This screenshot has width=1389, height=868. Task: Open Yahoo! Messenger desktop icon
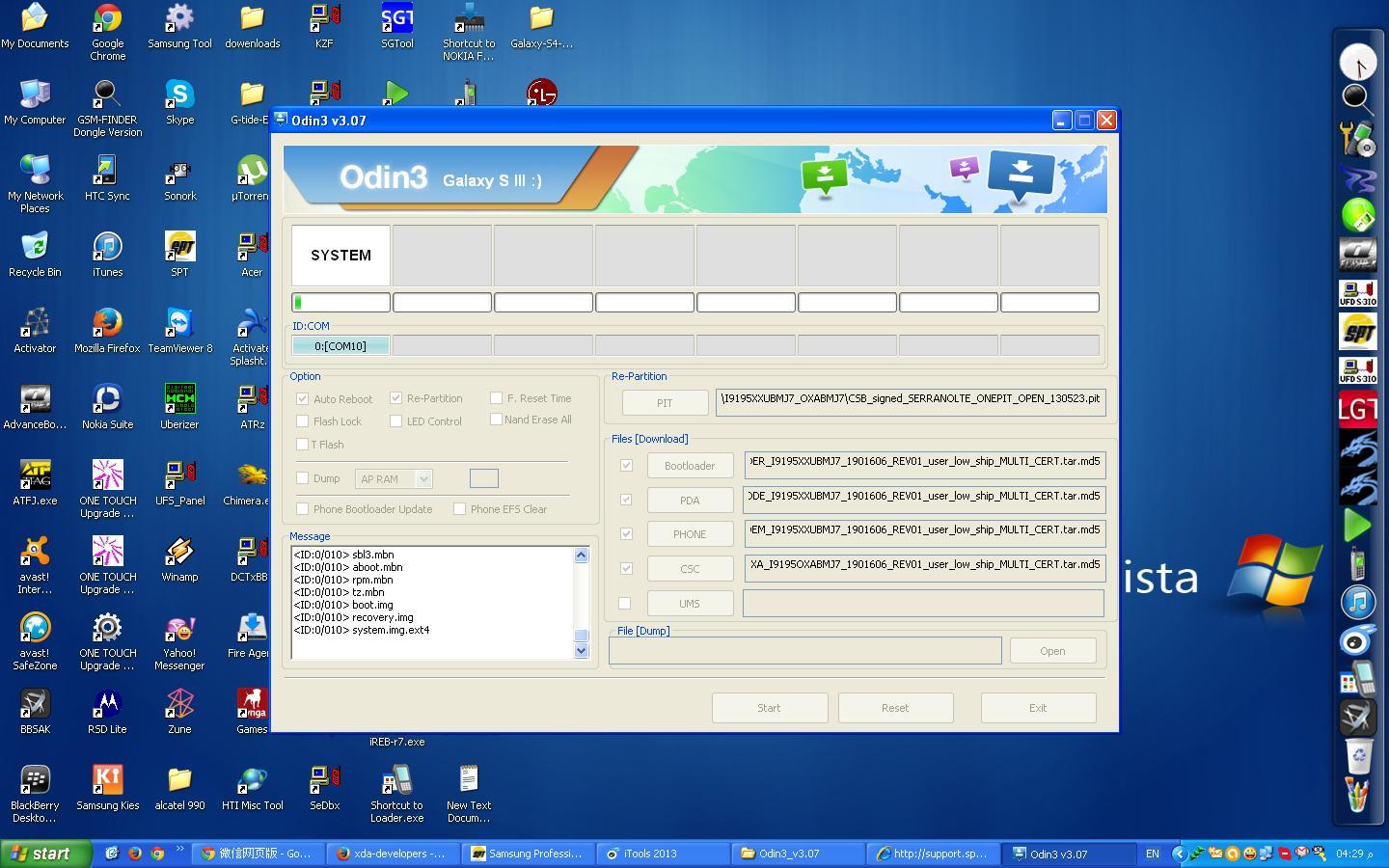pos(179,642)
